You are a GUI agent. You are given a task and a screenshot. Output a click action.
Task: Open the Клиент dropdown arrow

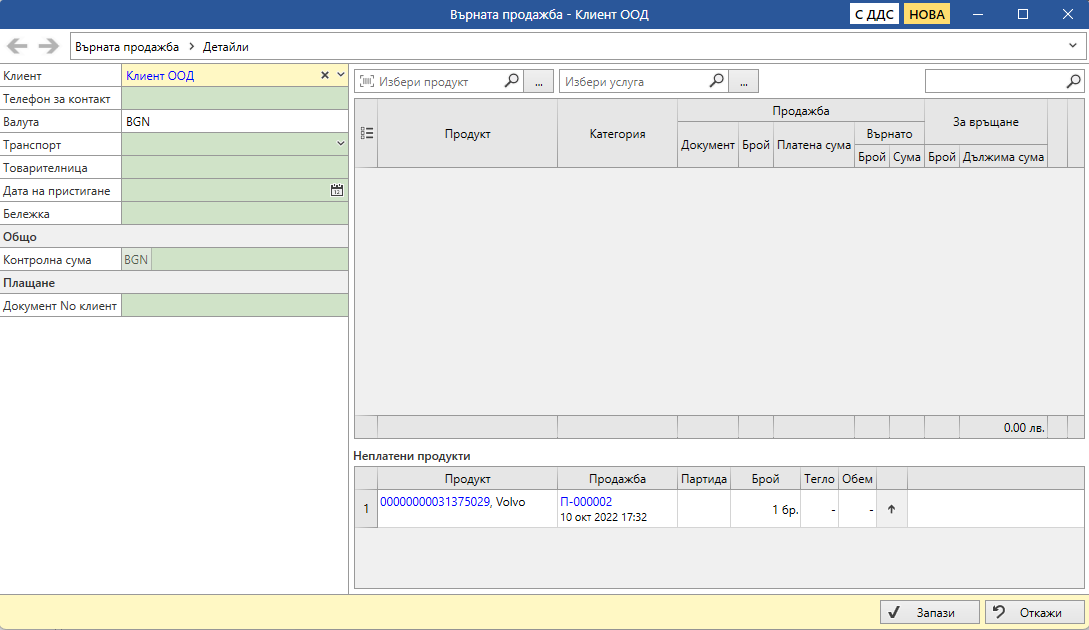click(340, 75)
